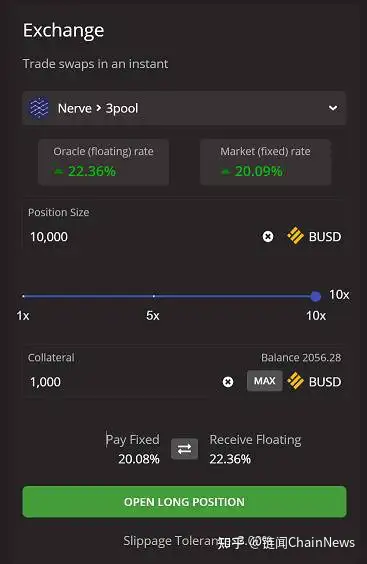The width and height of the screenshot is (367, 564).
Task: Click the BUSD icon beside Position Size
Action: coord(295,236)
